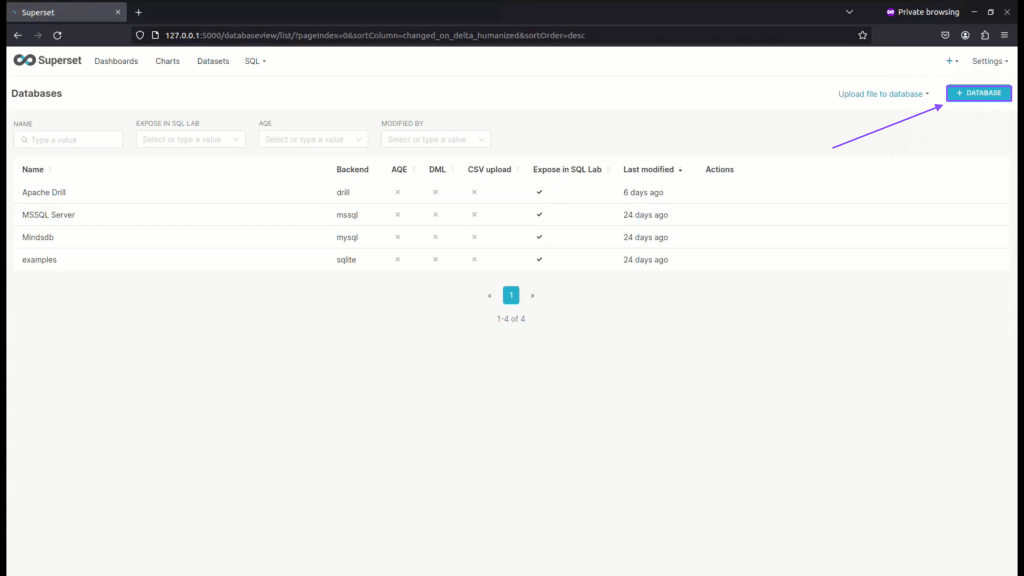Screen dimensions: 1024x576
Task: Open new browser tab with plus icon
Action: tap(138, 12)
